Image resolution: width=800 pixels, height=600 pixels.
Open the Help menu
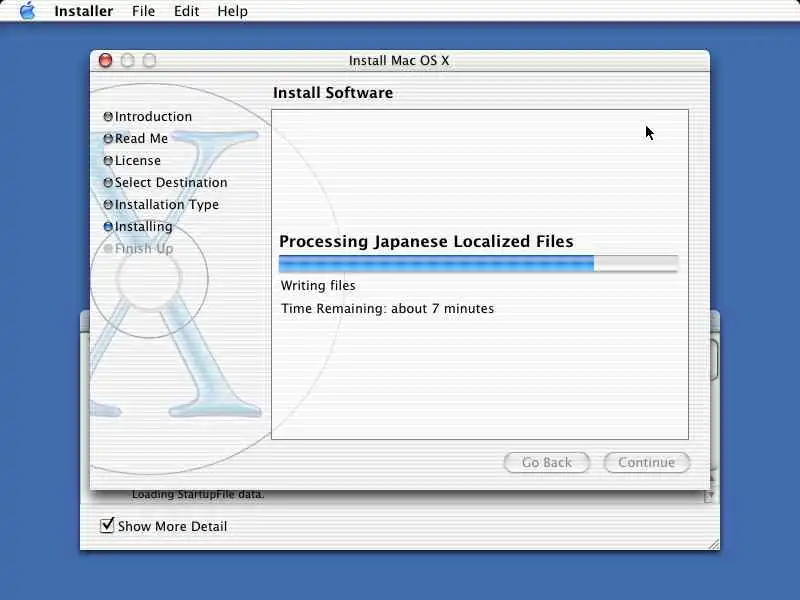tap(232, 11)
